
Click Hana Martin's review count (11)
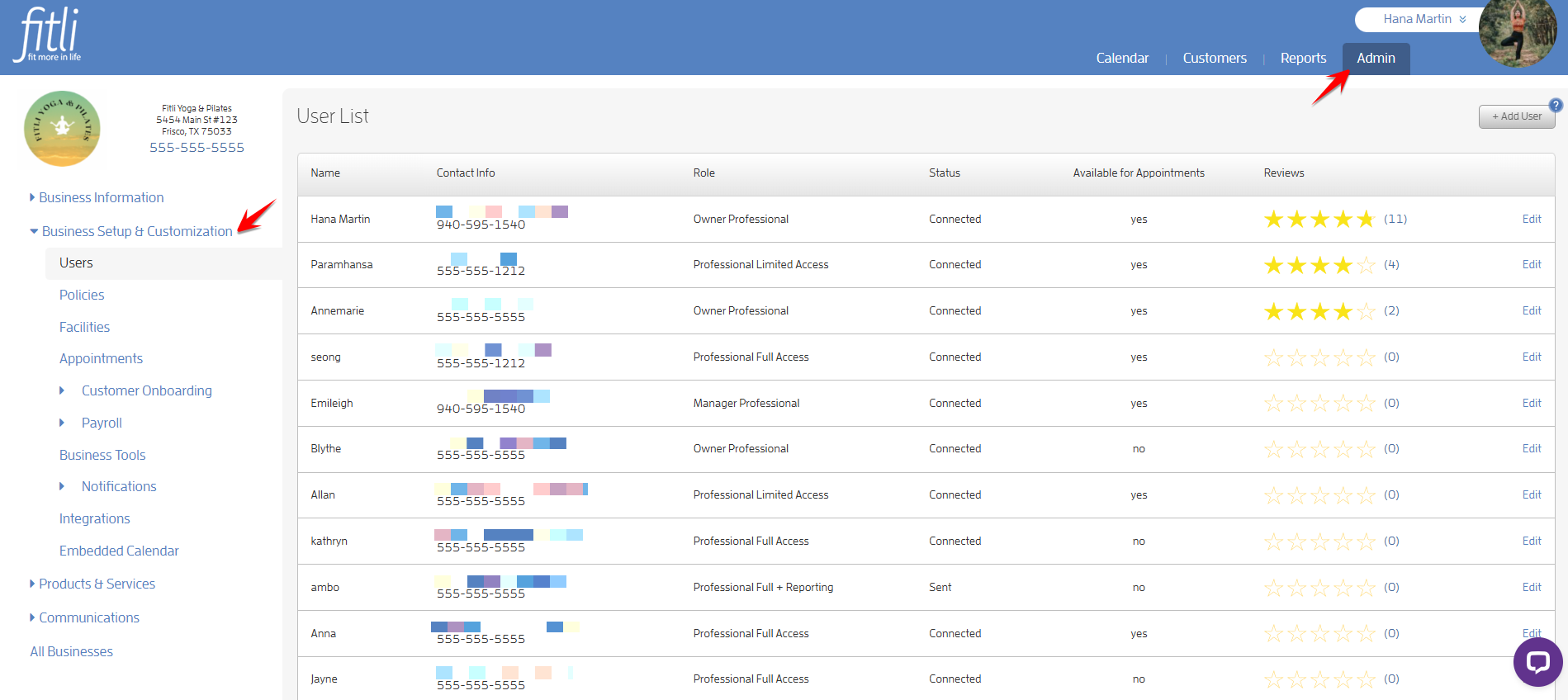click(1395, 219)
